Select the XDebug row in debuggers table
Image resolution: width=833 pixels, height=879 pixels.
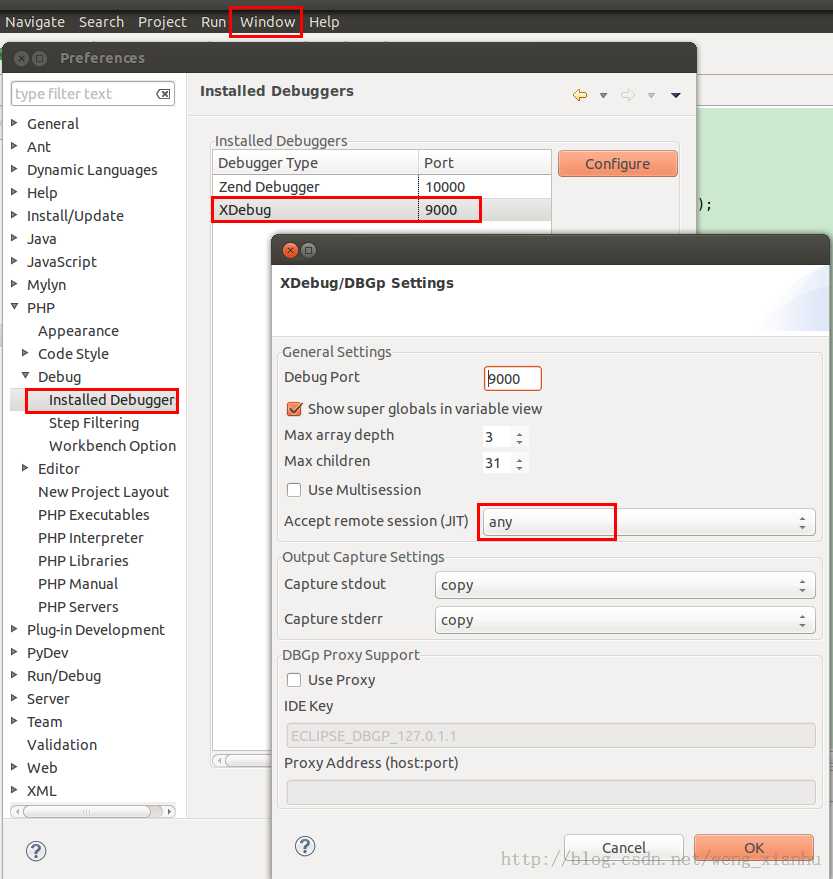[381, 210]
